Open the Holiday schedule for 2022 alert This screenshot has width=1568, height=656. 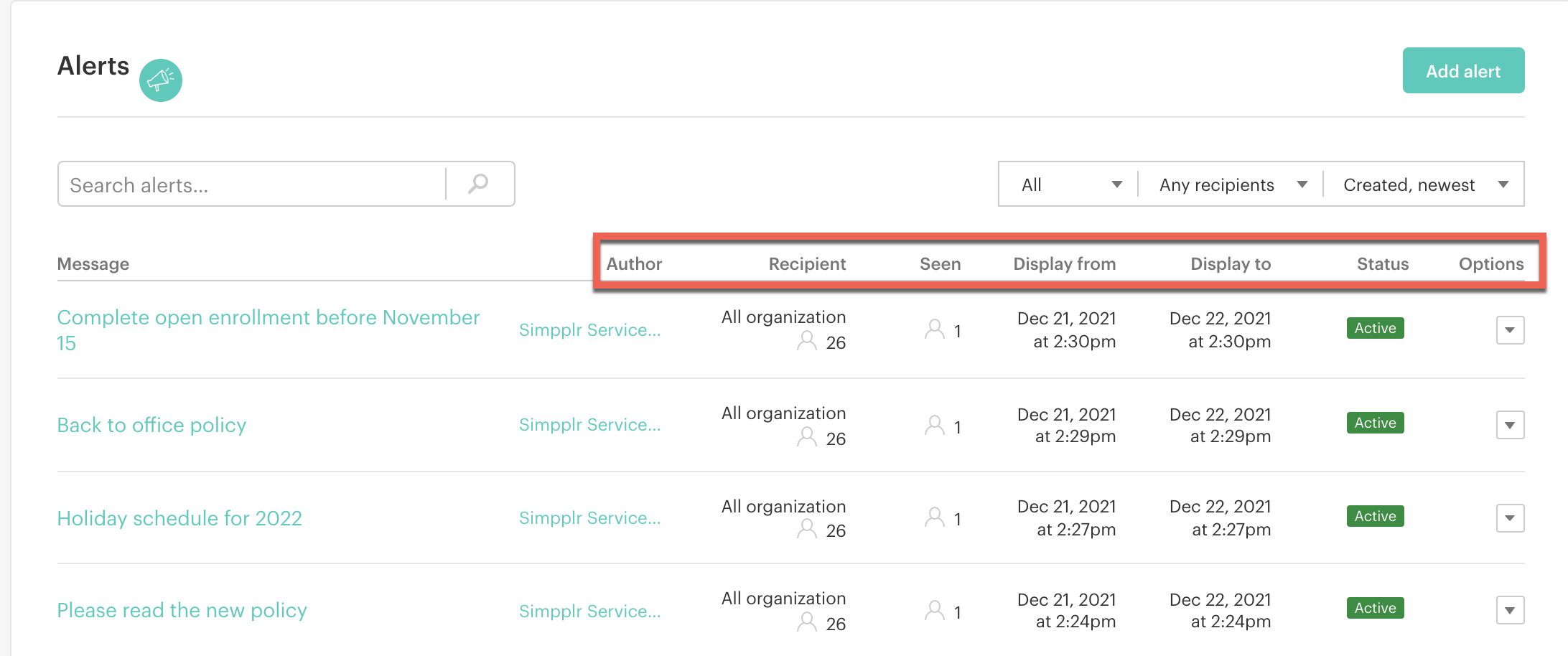coord(179,518)
